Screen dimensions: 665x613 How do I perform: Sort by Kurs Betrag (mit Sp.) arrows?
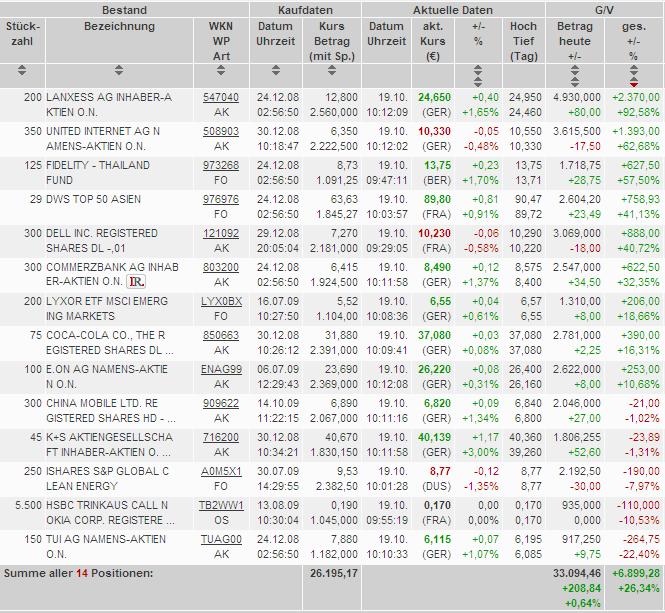pos(332,70)
